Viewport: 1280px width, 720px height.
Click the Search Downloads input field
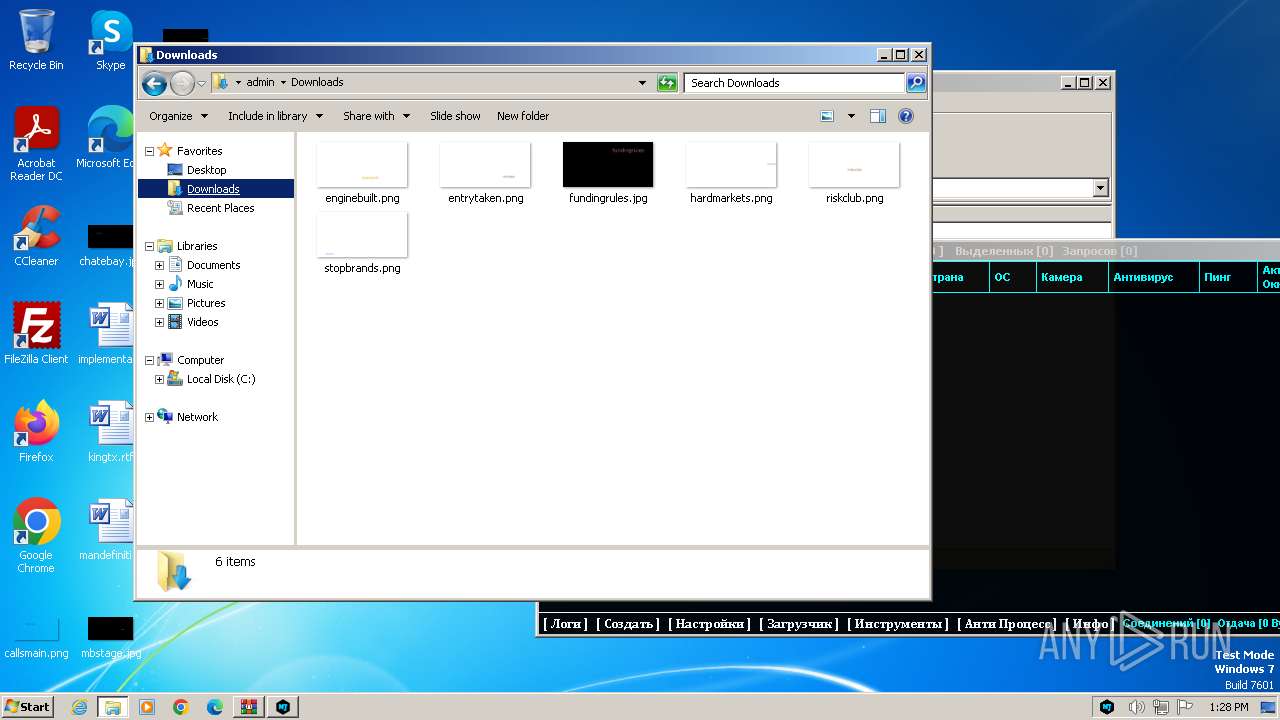[x=795, y=83]
